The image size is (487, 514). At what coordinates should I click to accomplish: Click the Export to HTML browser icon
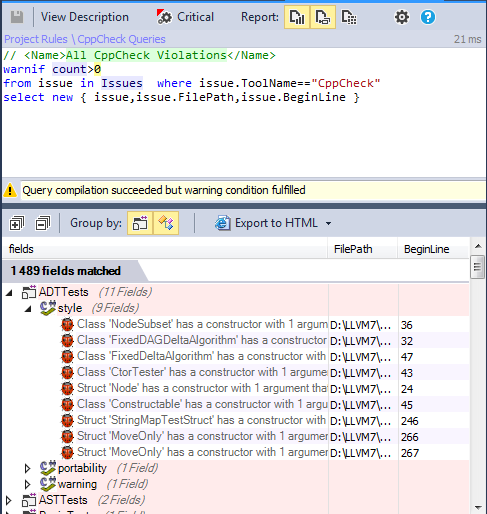pyautogui.click(x=222, y=223)
